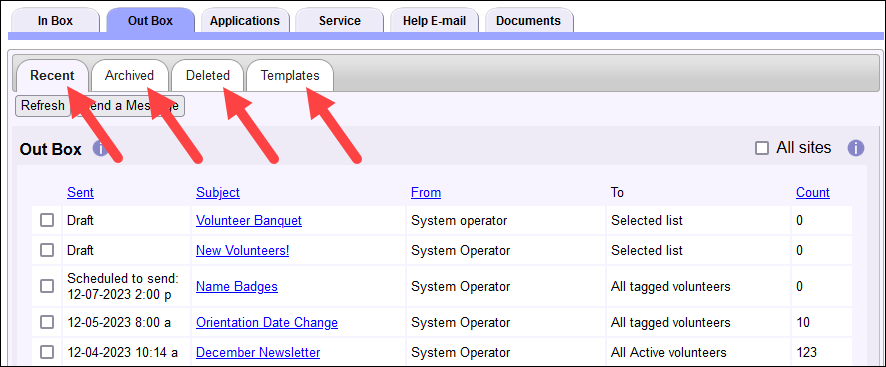Open the Out Box info icon
This screenshot has width=886, height=367.
click(x=101, y=149)
